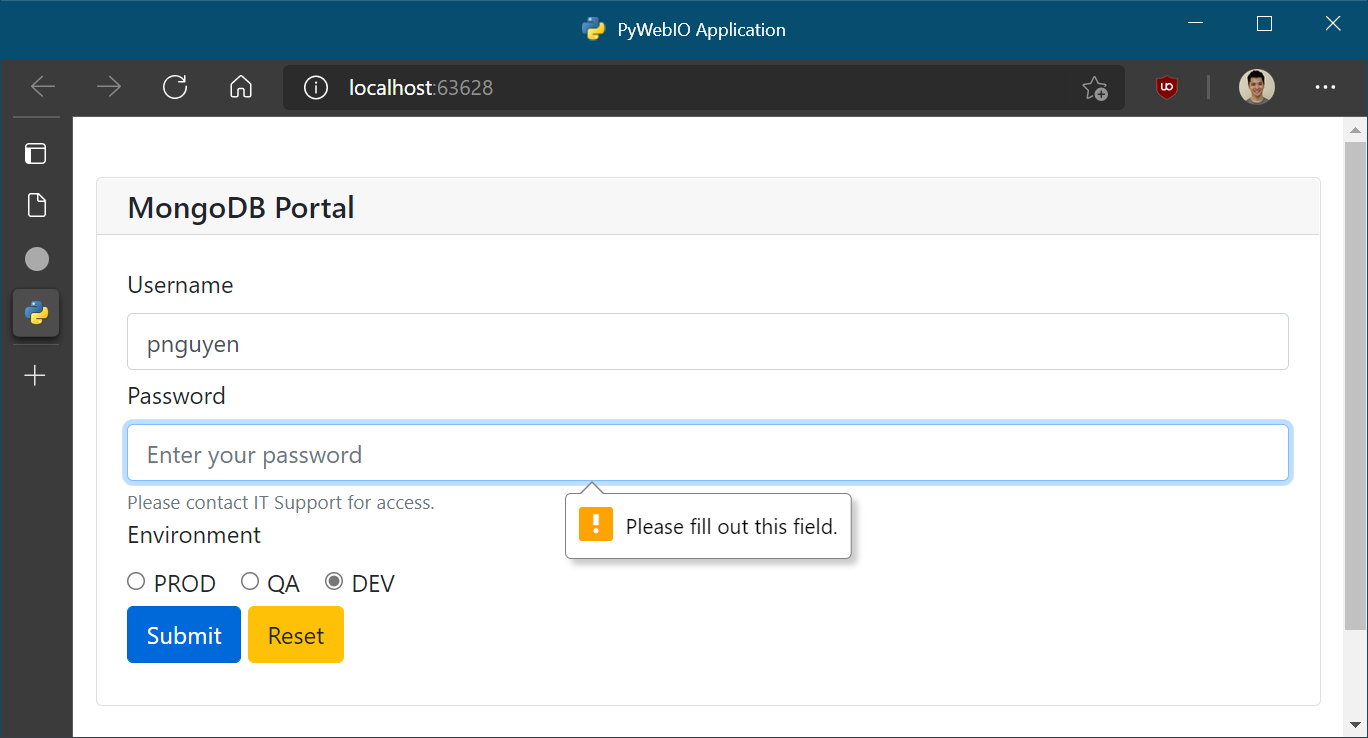The width and height of the screenshot is (1368, 738).
Task: Select the DEV environment option
Action: [x=334, y=581]
